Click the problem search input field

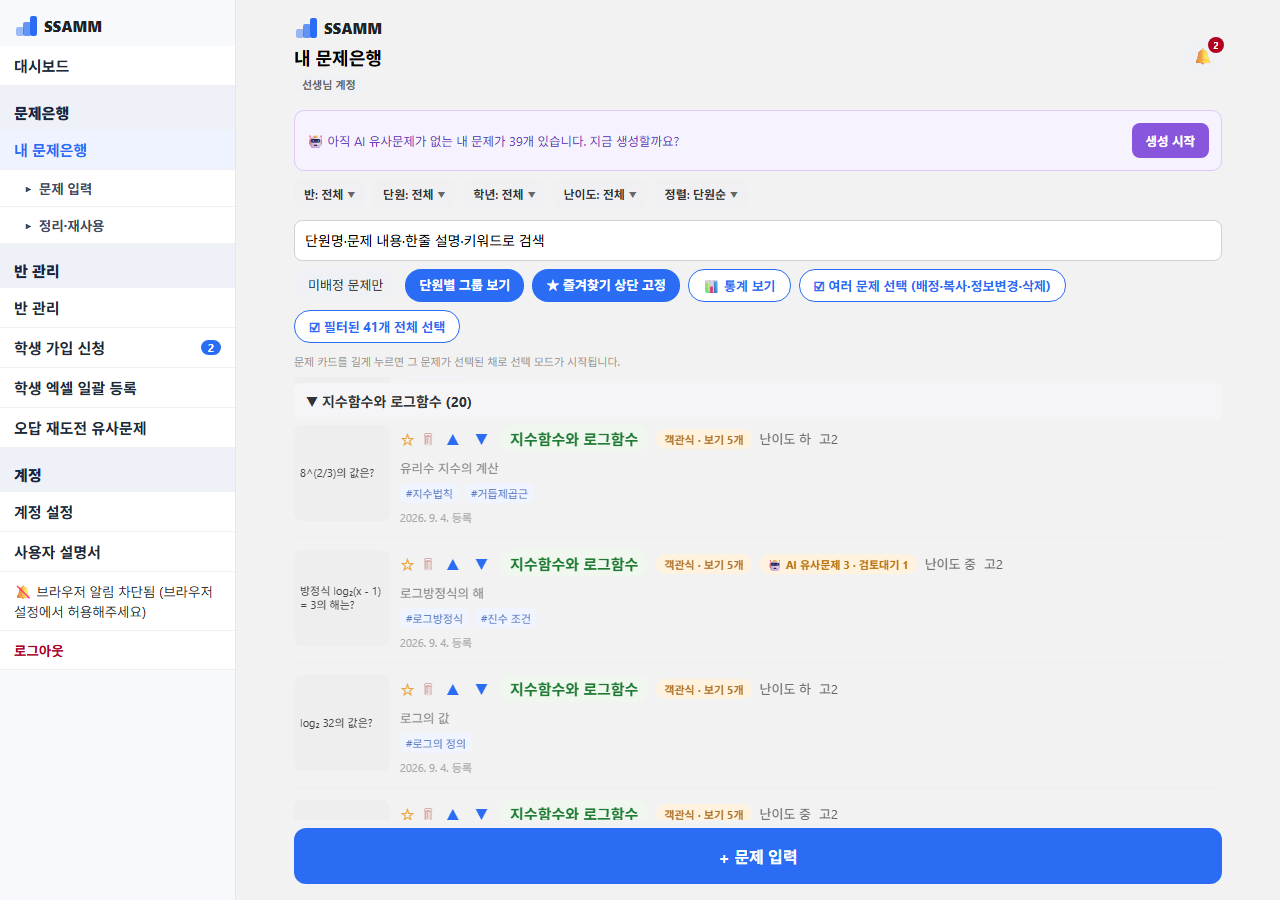(x=758, y=240)
